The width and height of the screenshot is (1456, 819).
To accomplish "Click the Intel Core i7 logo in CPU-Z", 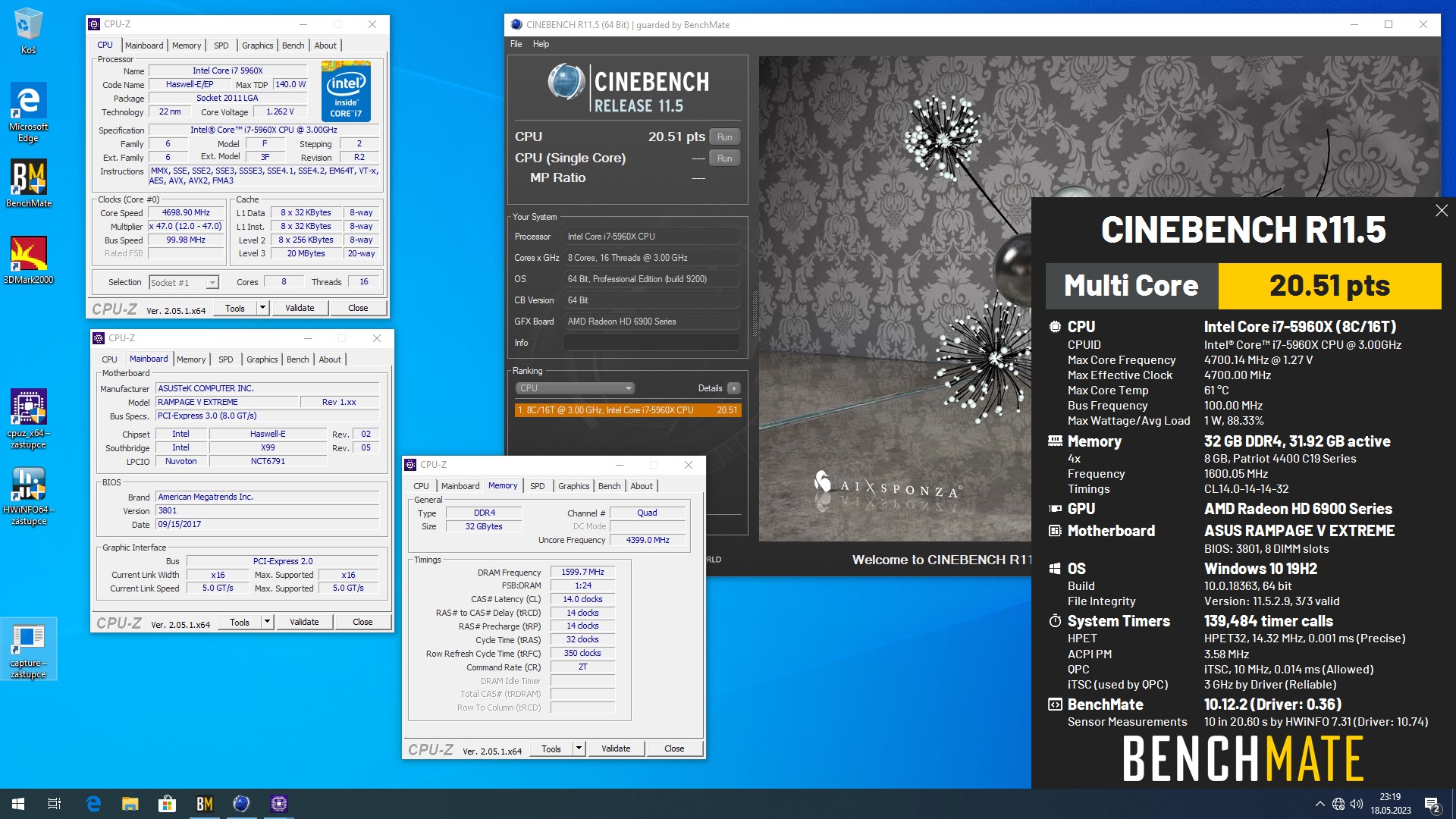I will pyautogui.click(x=346, y=91).
